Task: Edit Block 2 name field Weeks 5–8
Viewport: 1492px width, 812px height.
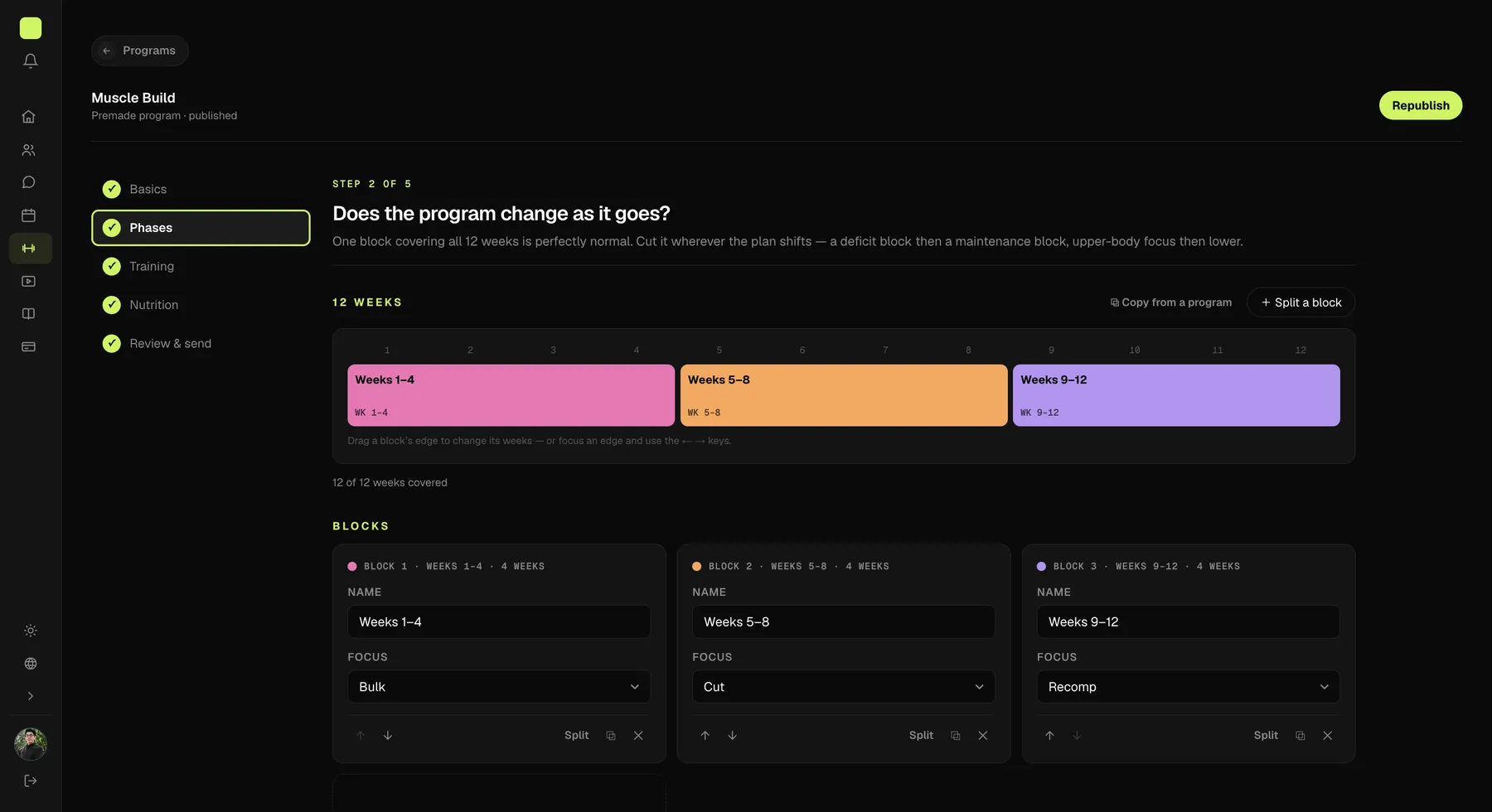Action: (844, 621)
